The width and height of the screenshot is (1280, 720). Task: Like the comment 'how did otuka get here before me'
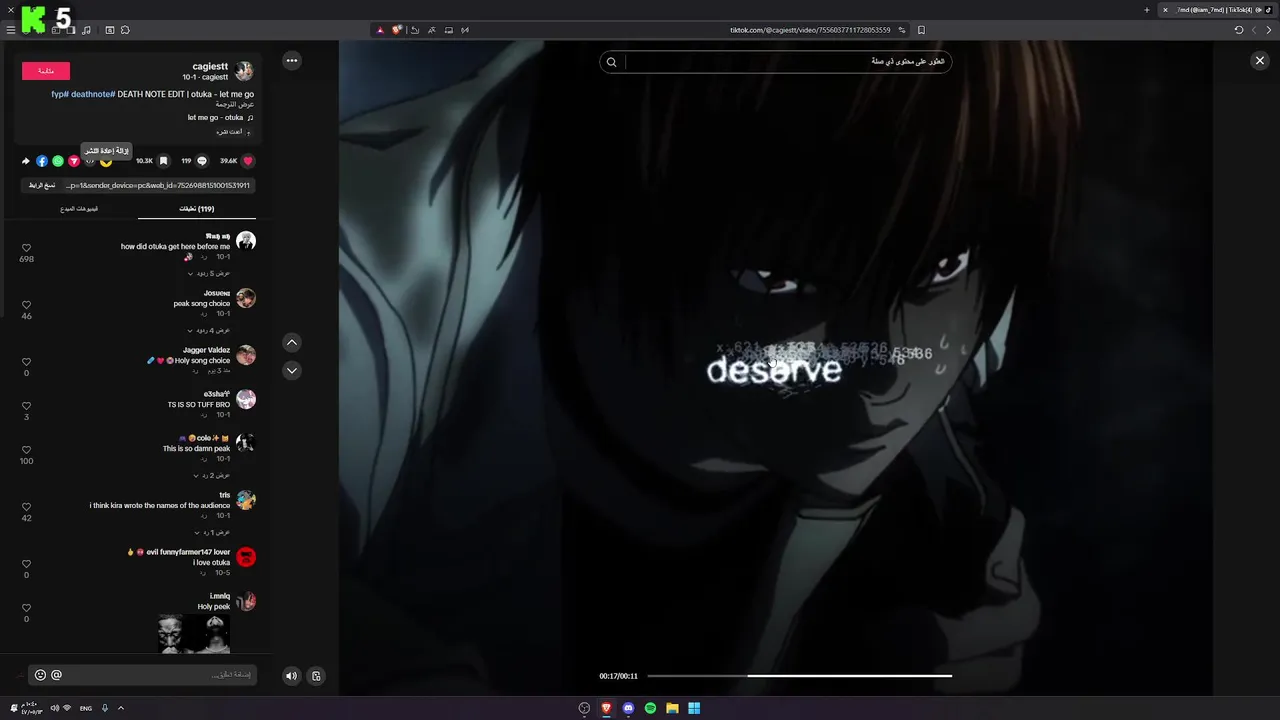27,248
